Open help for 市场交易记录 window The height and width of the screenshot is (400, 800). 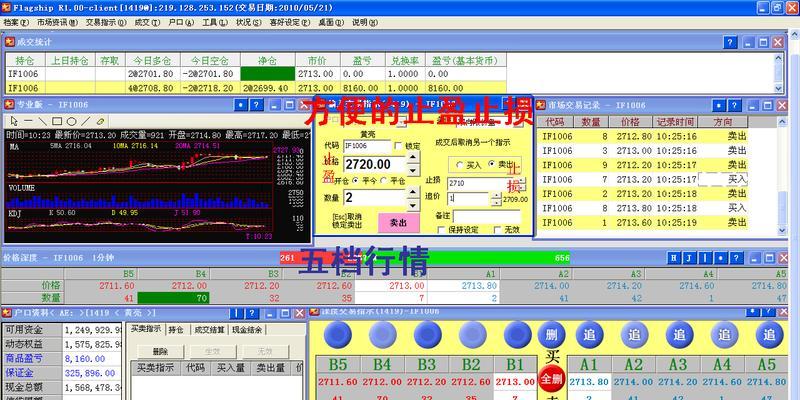pyautogui.click(x=734, y=106)
